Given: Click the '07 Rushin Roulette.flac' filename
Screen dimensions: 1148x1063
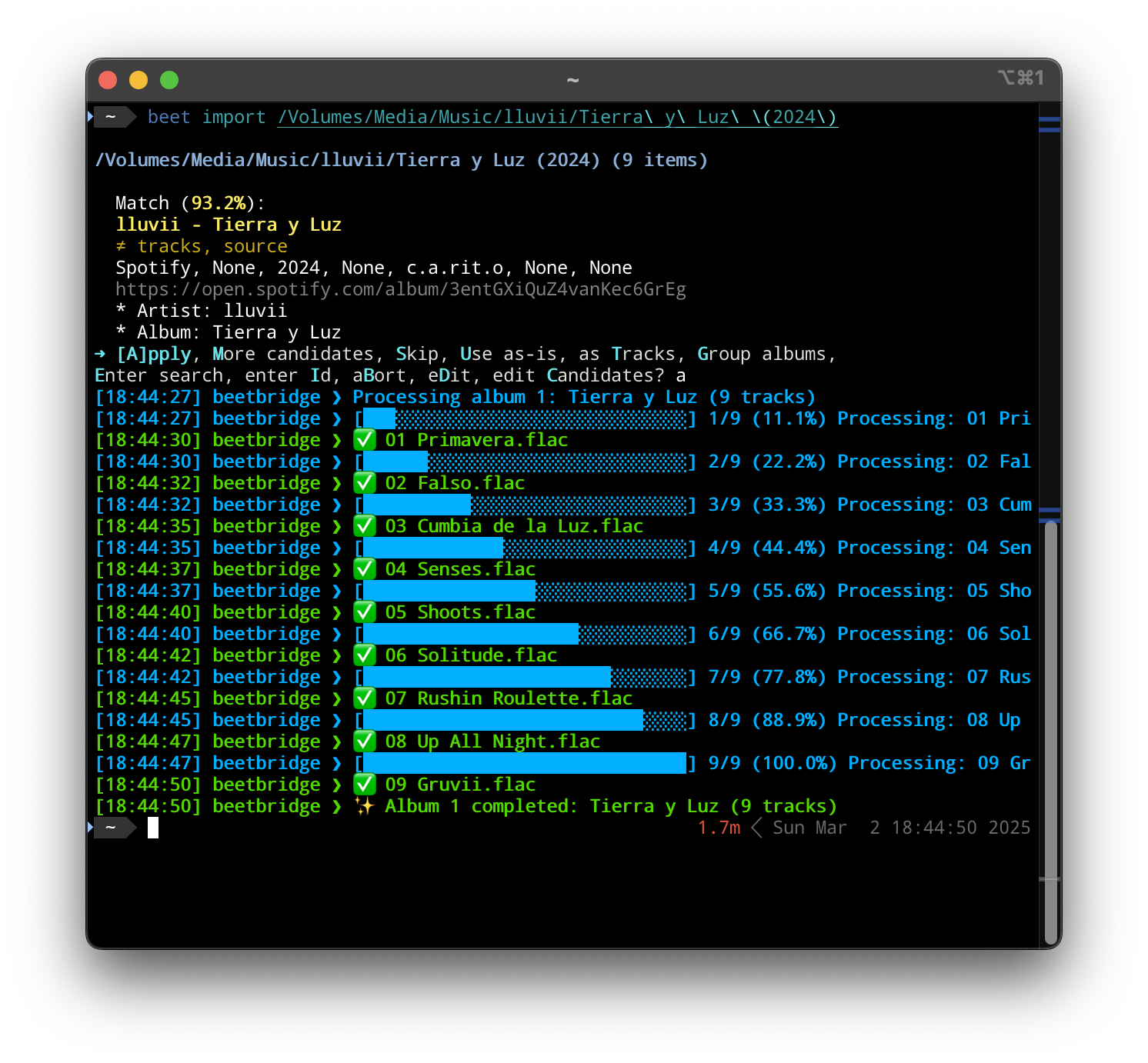Looking at the screenshot, I should [509, 698].
